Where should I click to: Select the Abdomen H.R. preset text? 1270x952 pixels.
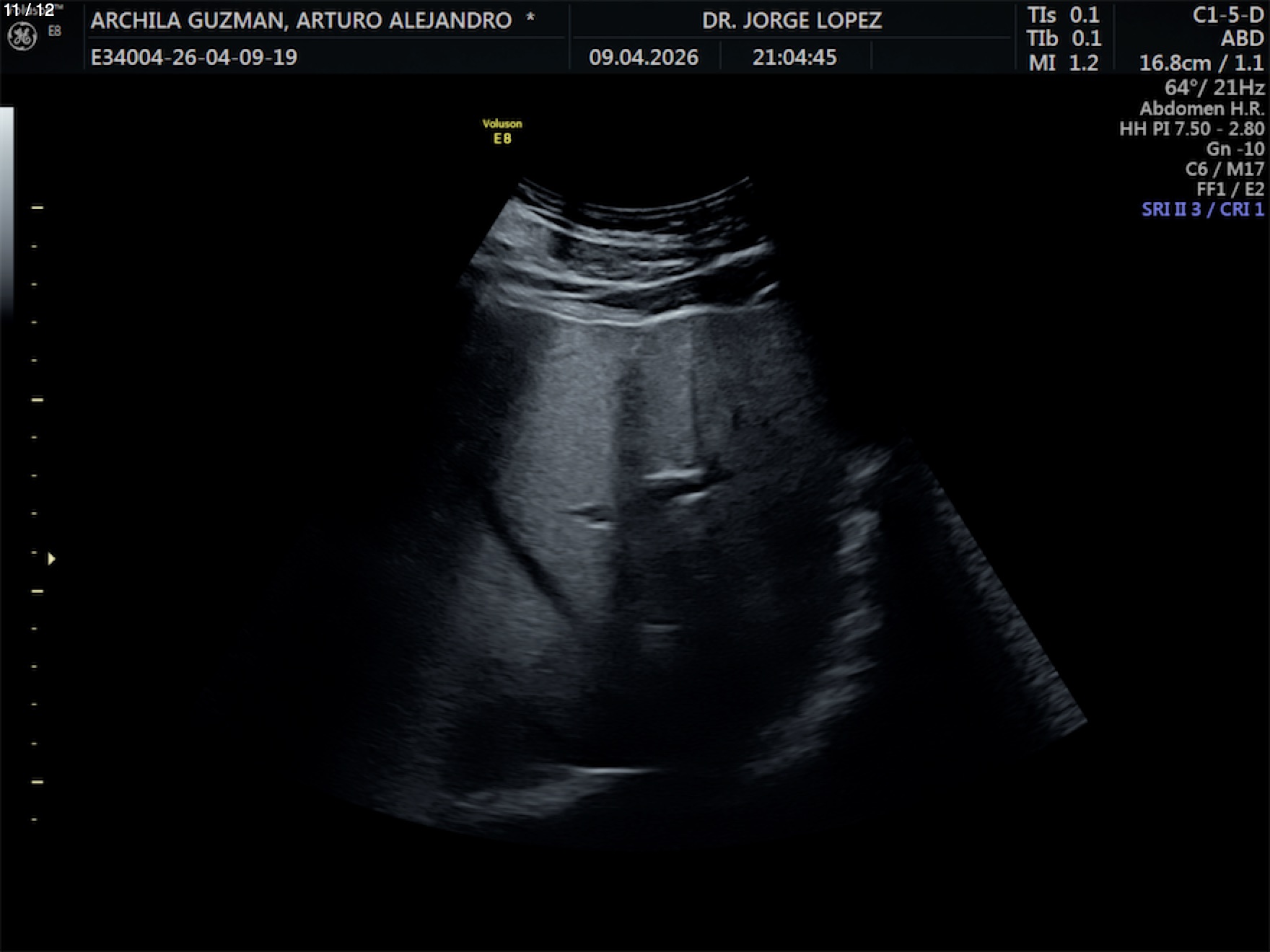[1201, 109]
